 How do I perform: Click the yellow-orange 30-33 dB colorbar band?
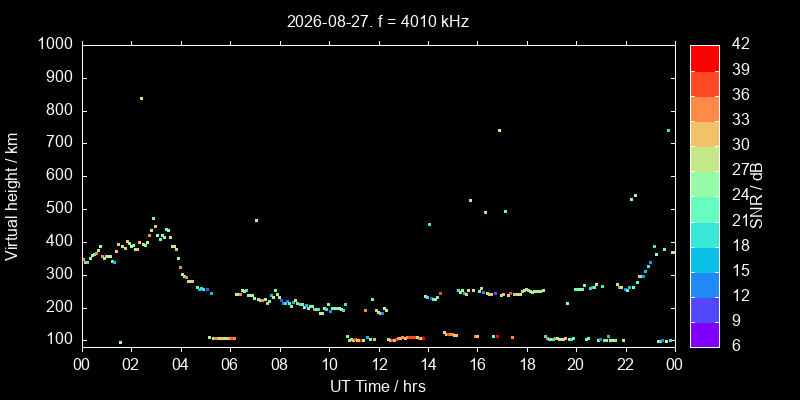click(x=705, y=133)
